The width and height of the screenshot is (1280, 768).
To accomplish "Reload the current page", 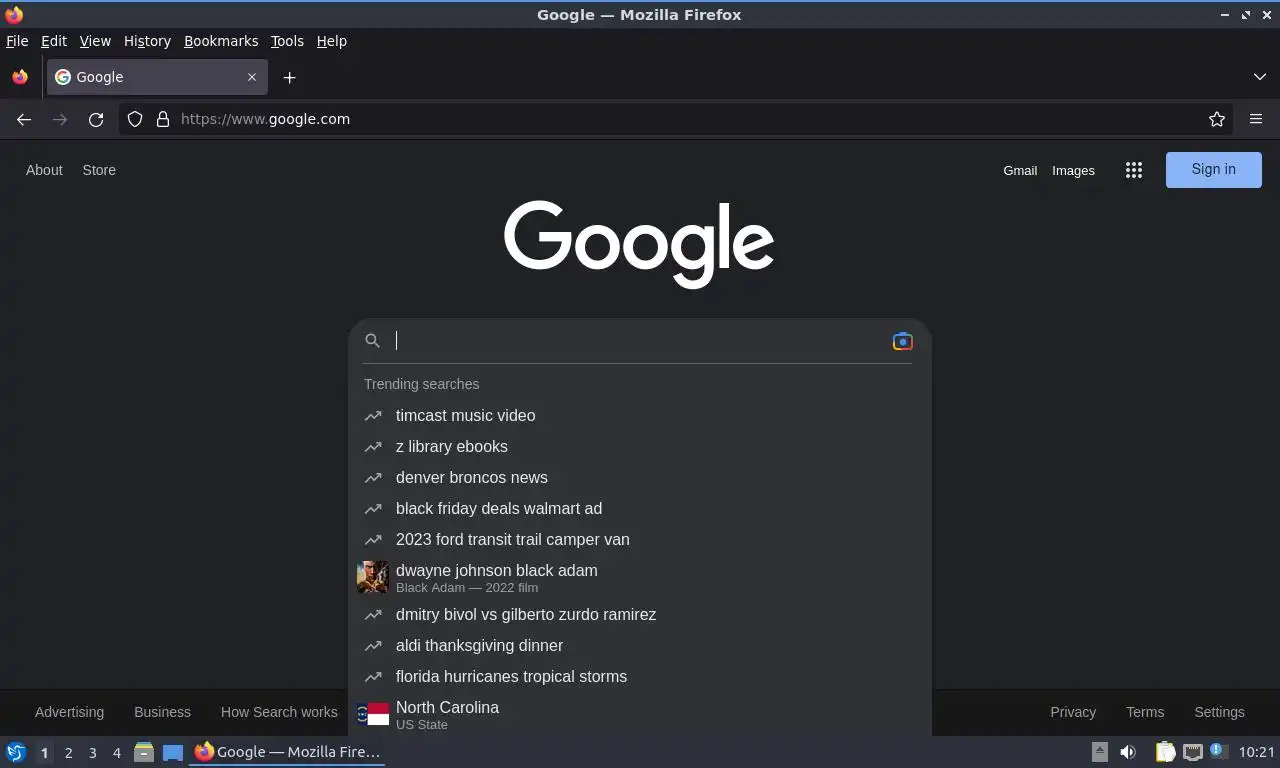I will point(96,119).
